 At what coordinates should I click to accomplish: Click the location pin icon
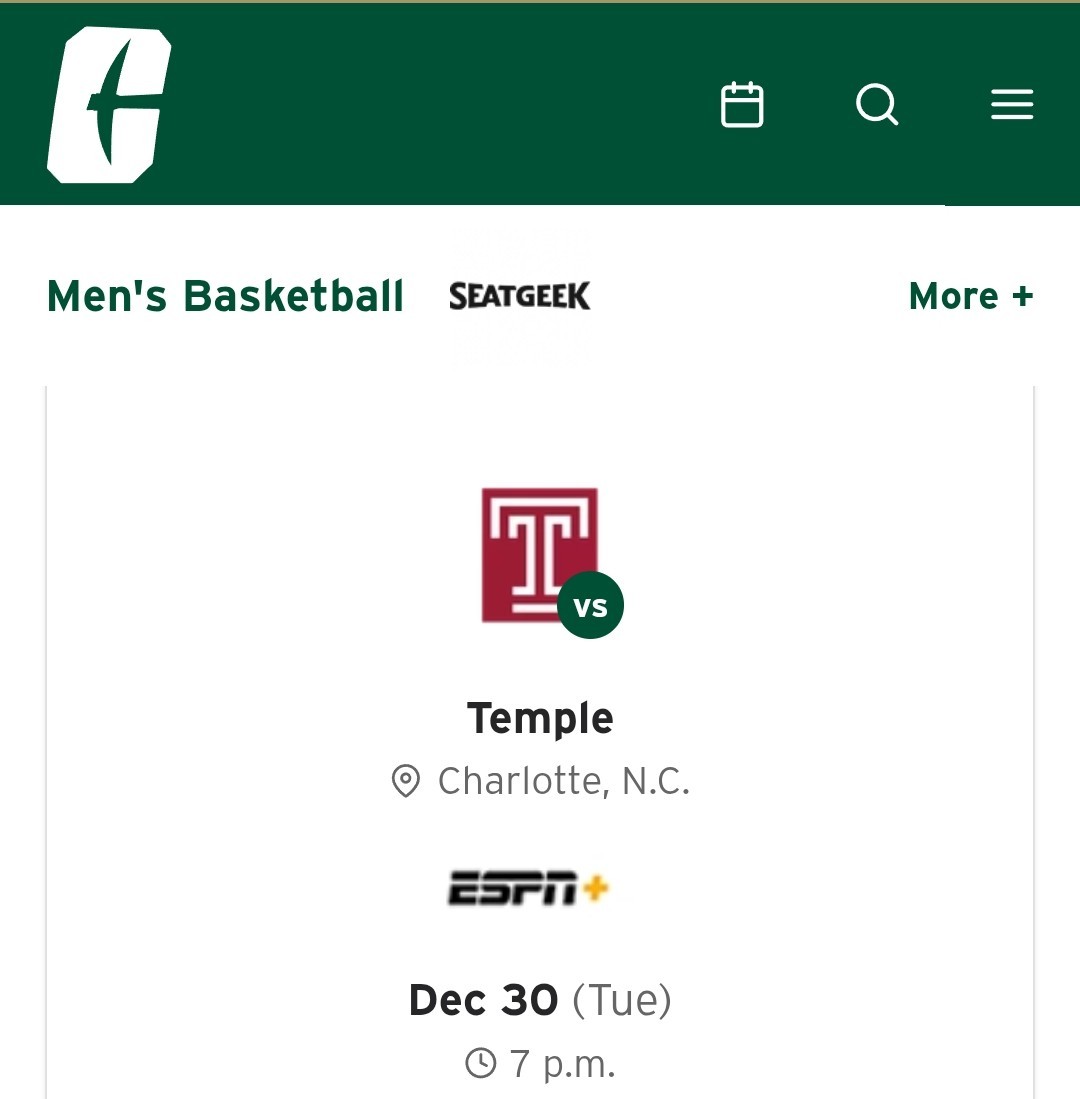coord(405,781)
